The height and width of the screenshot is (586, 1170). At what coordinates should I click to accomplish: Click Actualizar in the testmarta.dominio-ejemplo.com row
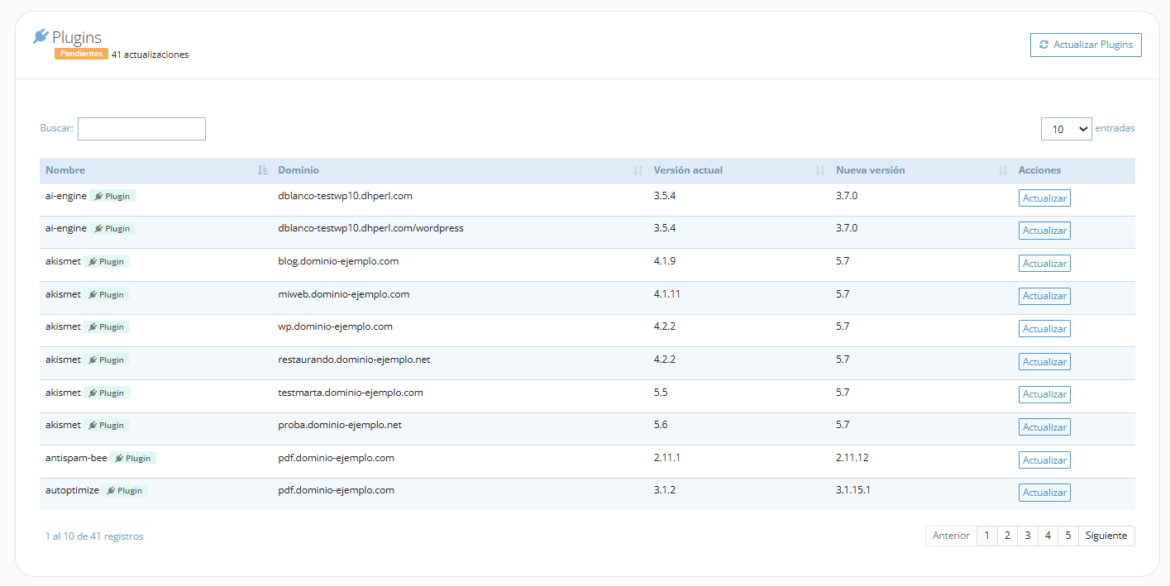[1045, 394]
